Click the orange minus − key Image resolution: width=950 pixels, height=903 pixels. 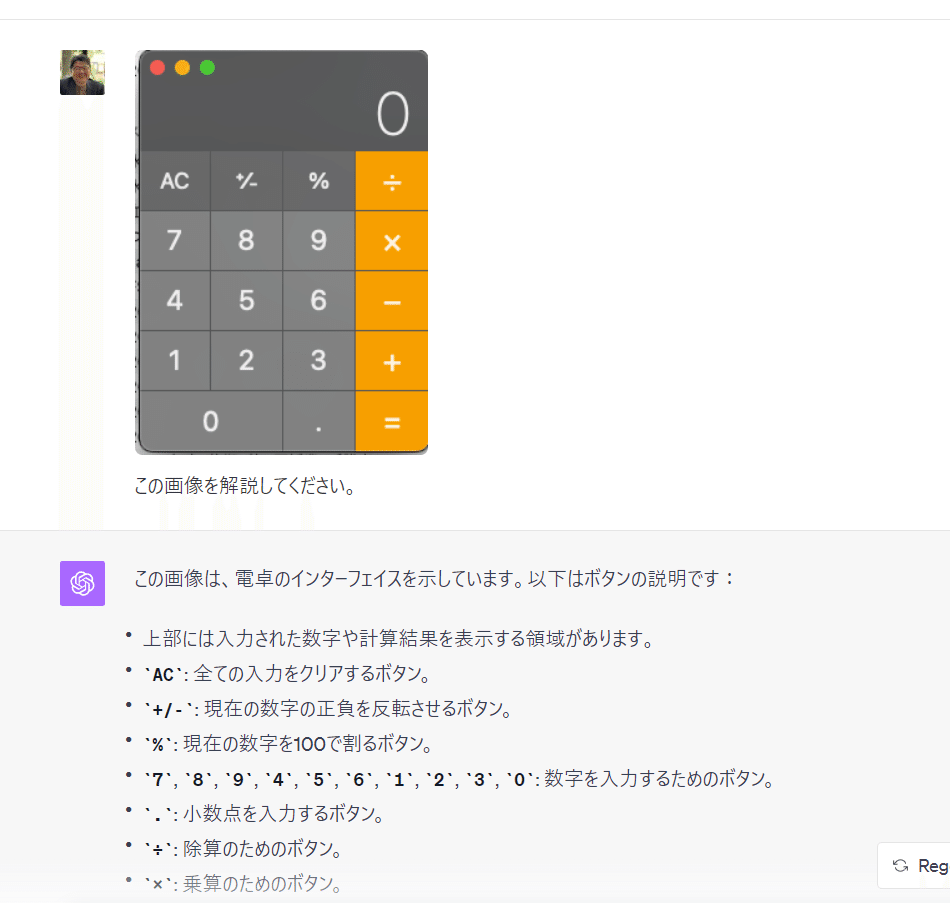pos(392,301)
